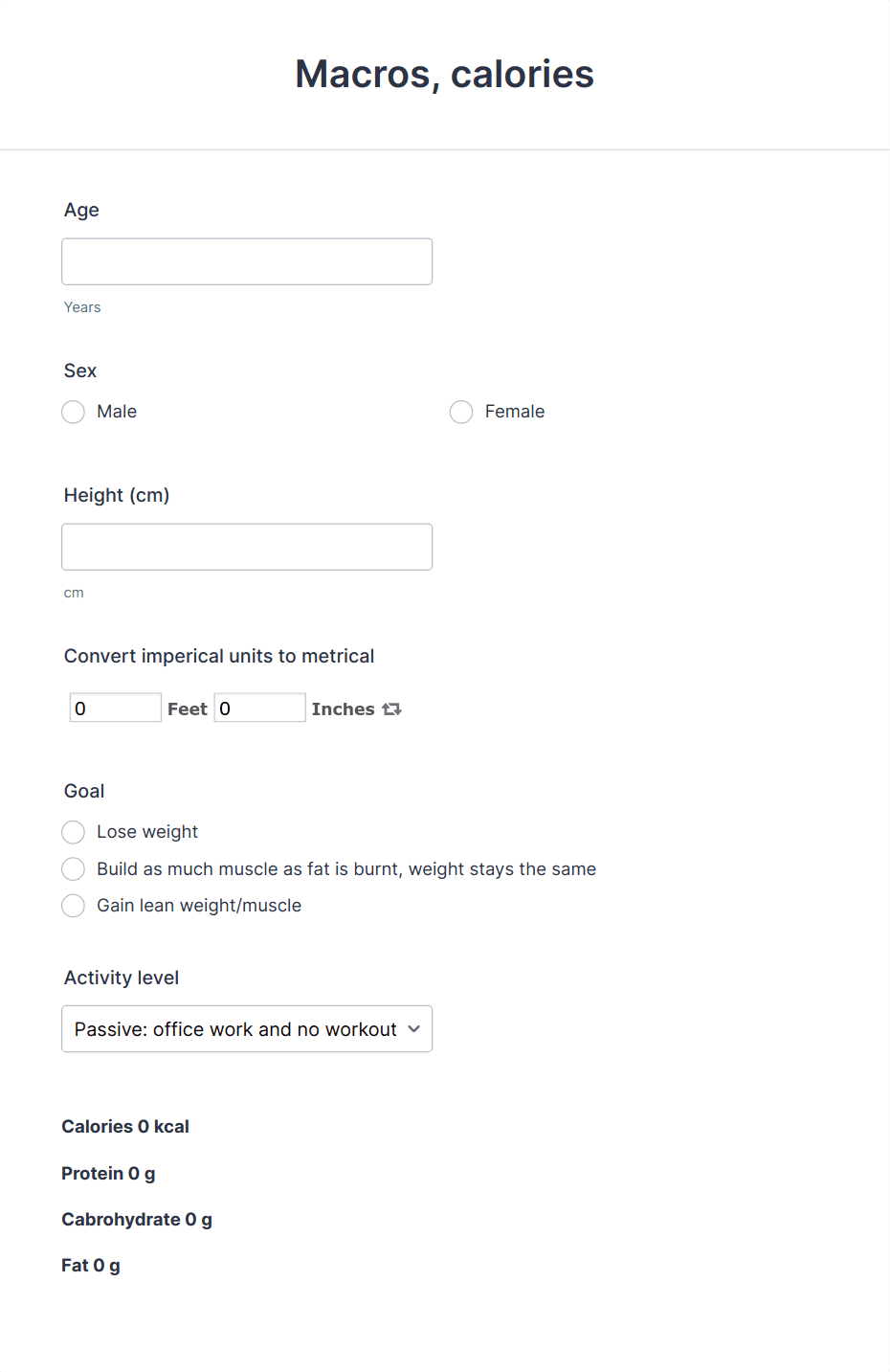Image resolution: width=890 pixels, height=1372 pixels.
Task: Click the Inches input box
Action: coord(259,708)
